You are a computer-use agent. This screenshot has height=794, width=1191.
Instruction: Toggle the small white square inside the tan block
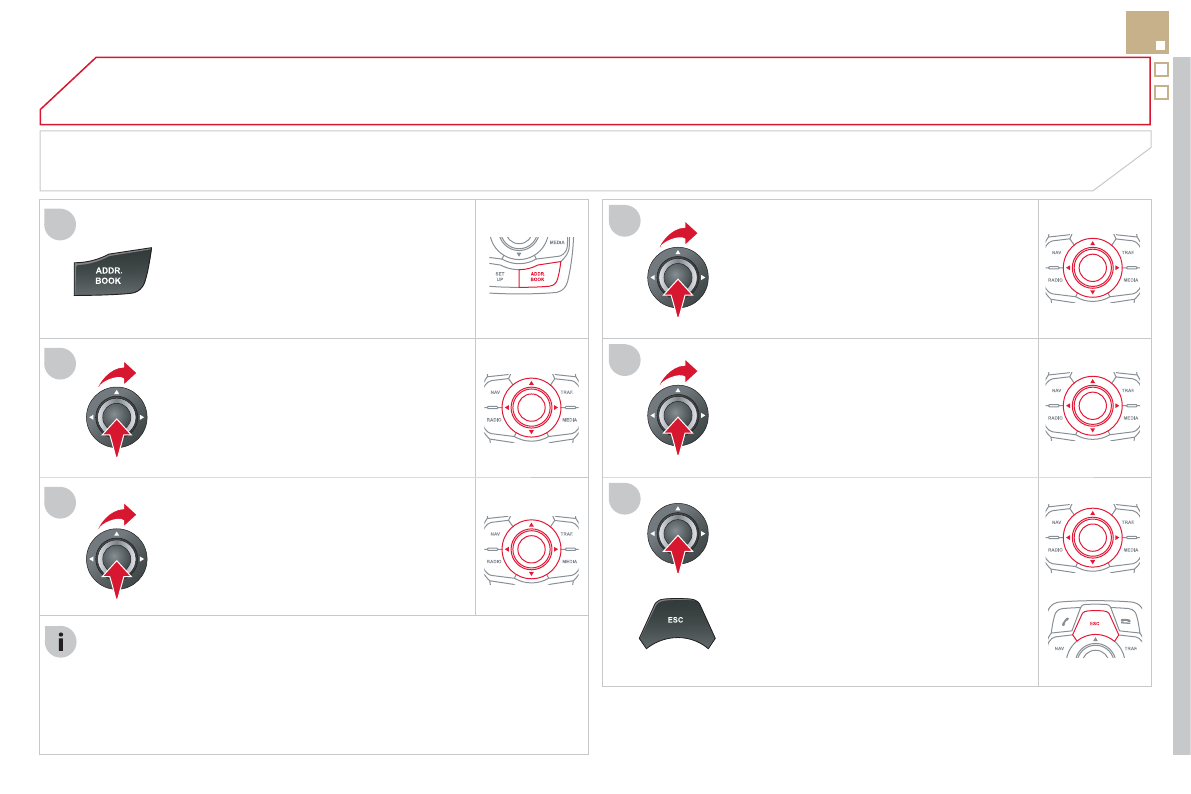(1160, 45)
